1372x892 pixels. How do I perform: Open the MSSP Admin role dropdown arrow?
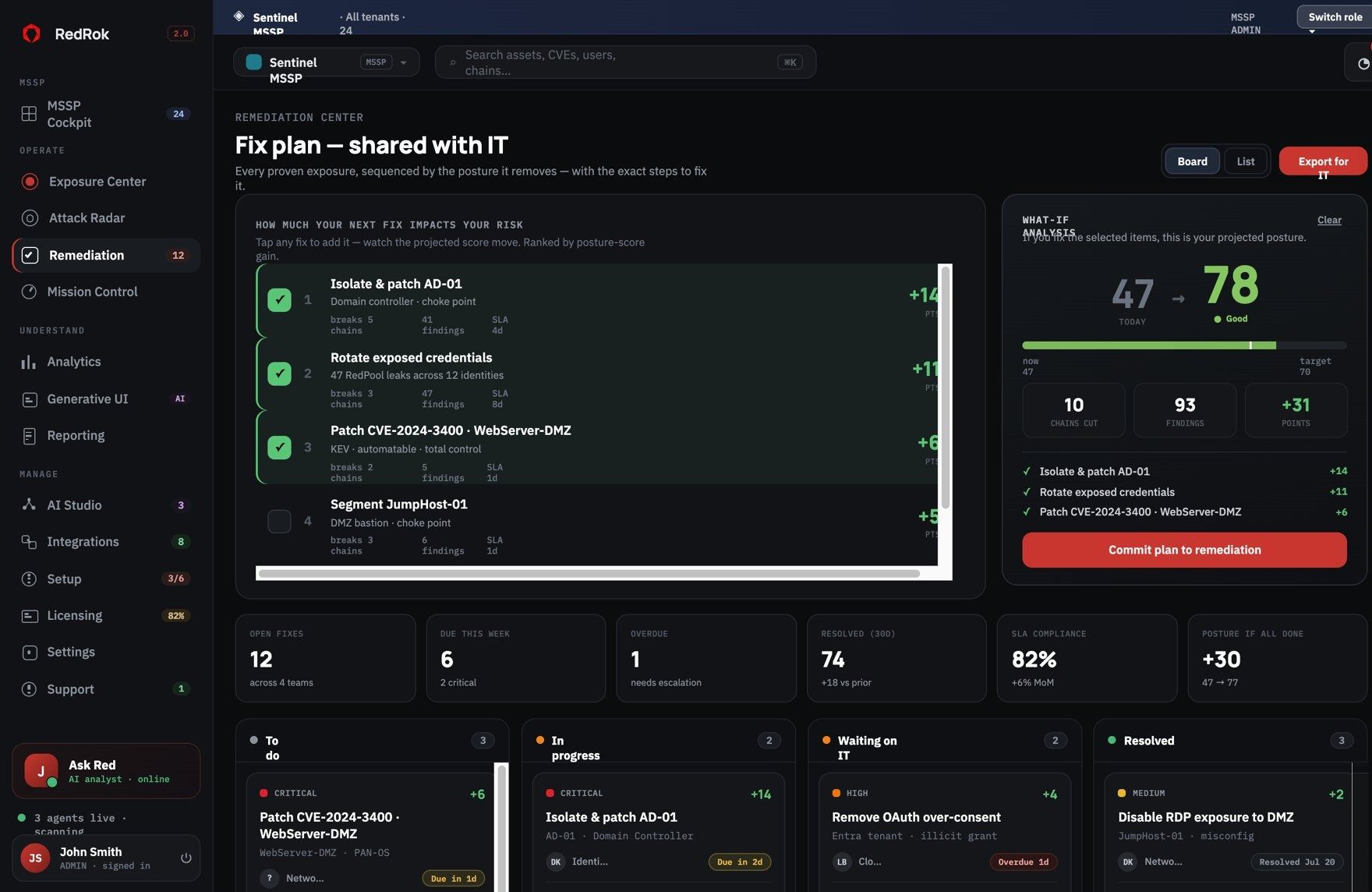(x=1312, y=32)
